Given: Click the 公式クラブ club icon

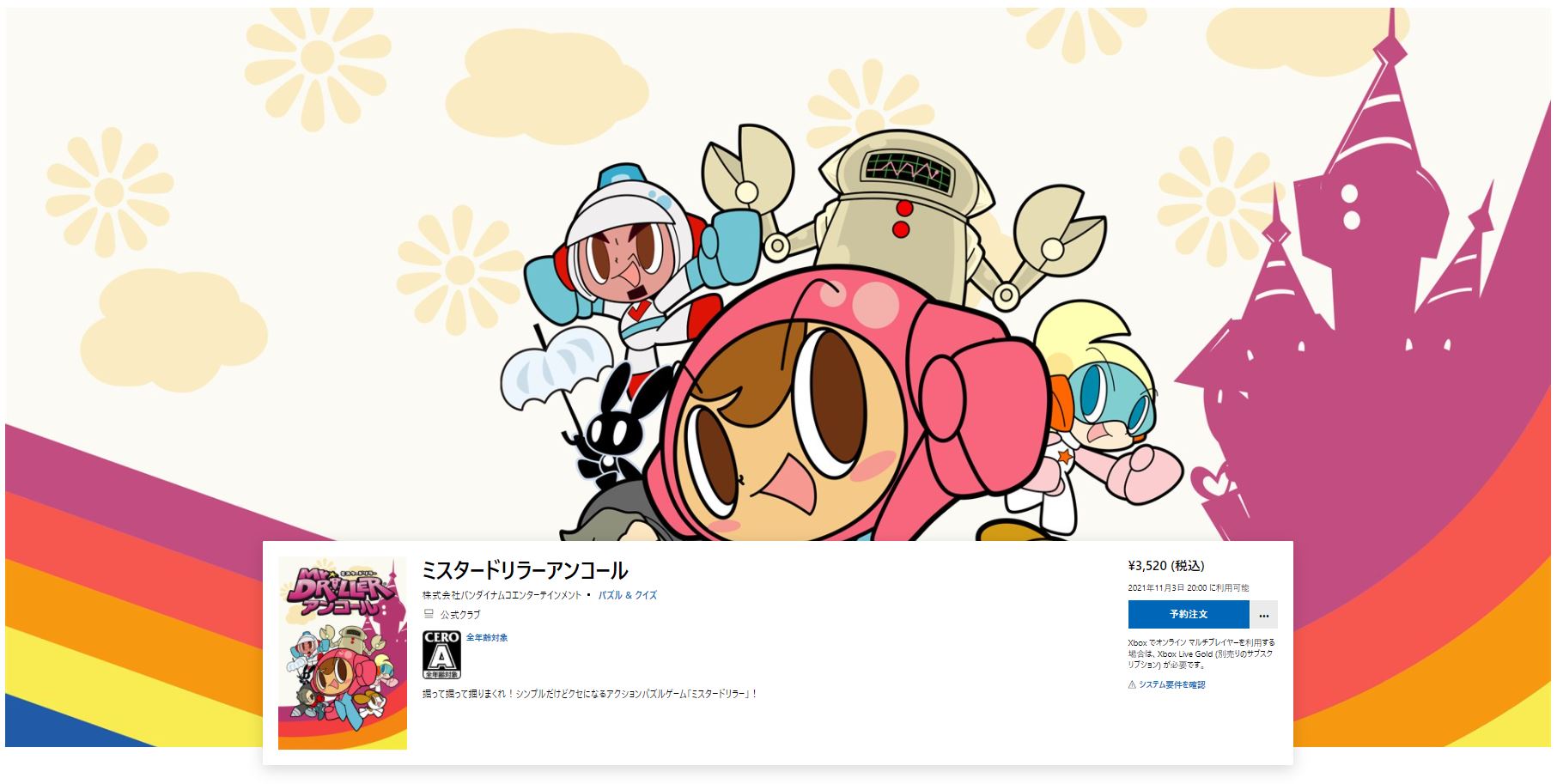Looking at the screenshot, I should 429,615.
